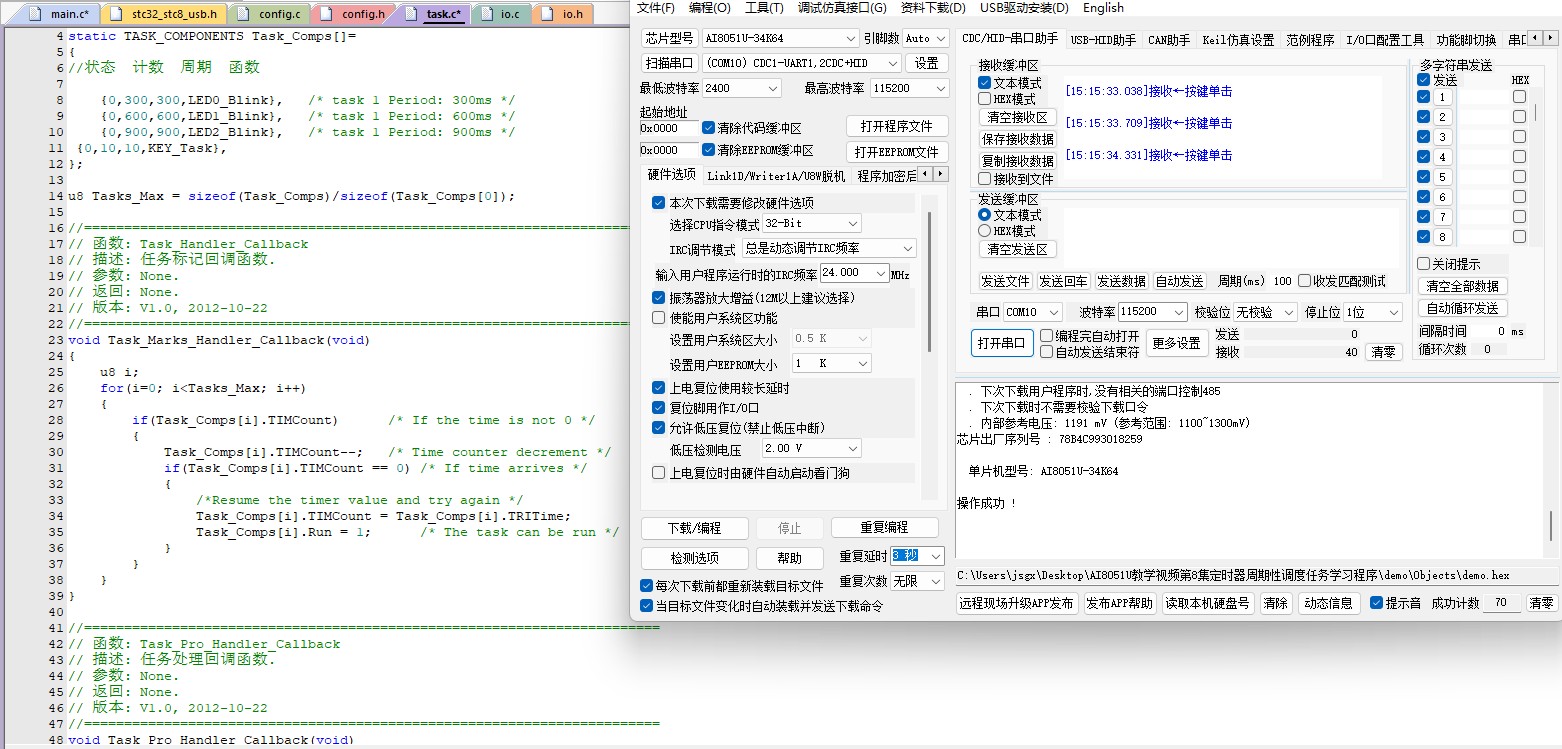Enable 使能用户系统区功能 checkbox
Image resolution: width=1562 pixels, height=749 pixels.
pos(658,318)
